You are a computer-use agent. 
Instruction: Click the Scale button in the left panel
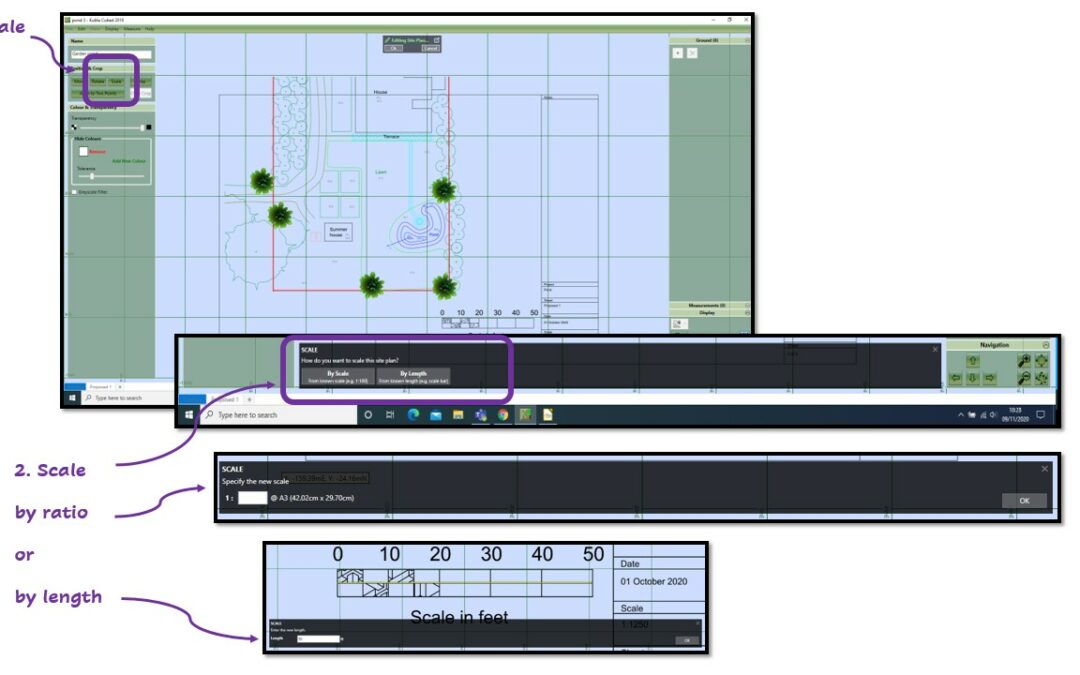click(x=116, y=82)
